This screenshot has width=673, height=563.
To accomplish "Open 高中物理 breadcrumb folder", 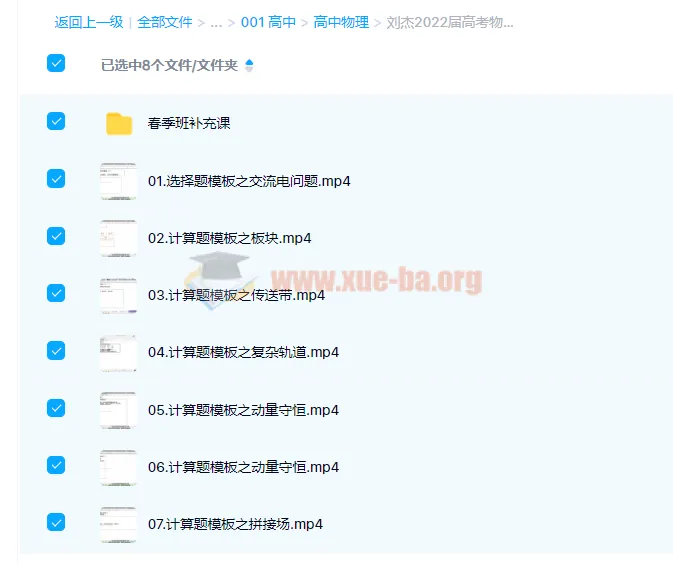I will click(340, 22).
